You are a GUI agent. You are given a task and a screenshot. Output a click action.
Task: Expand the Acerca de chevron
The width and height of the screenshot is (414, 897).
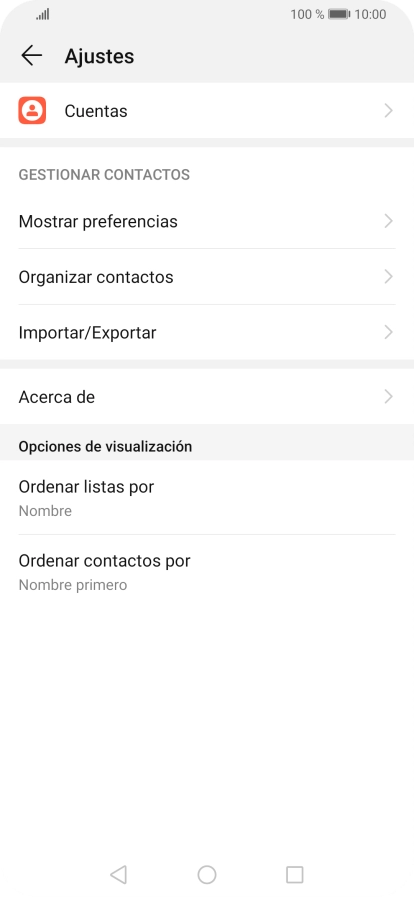pos(389,396)
